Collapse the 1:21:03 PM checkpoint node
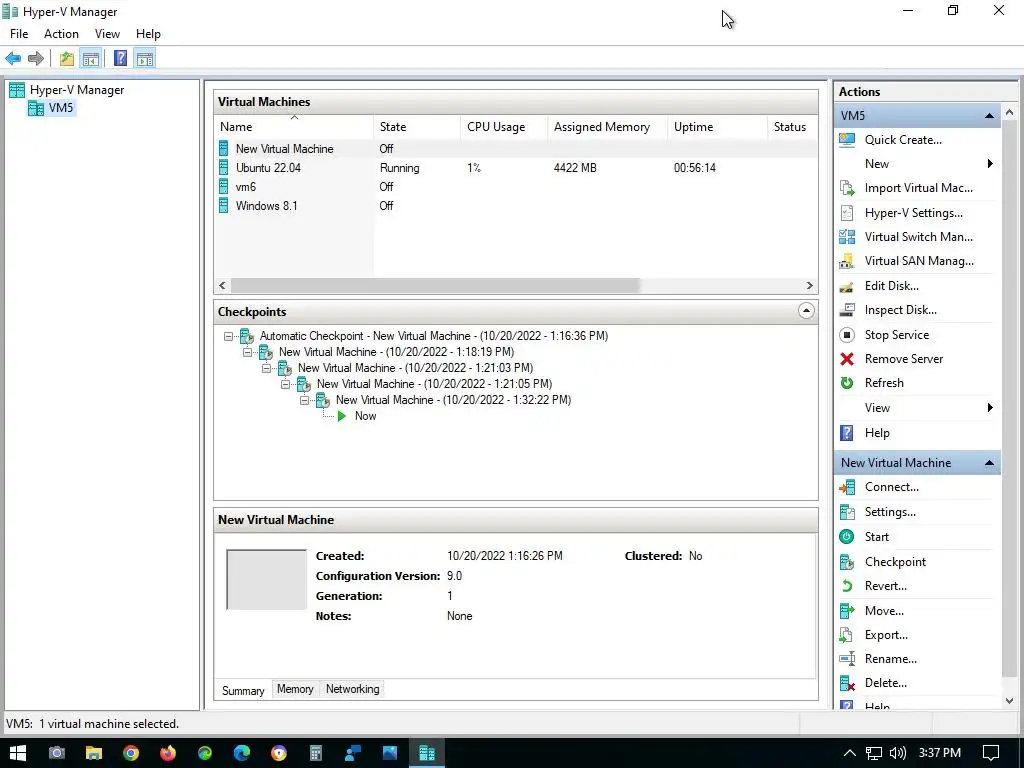 point(266,368)
